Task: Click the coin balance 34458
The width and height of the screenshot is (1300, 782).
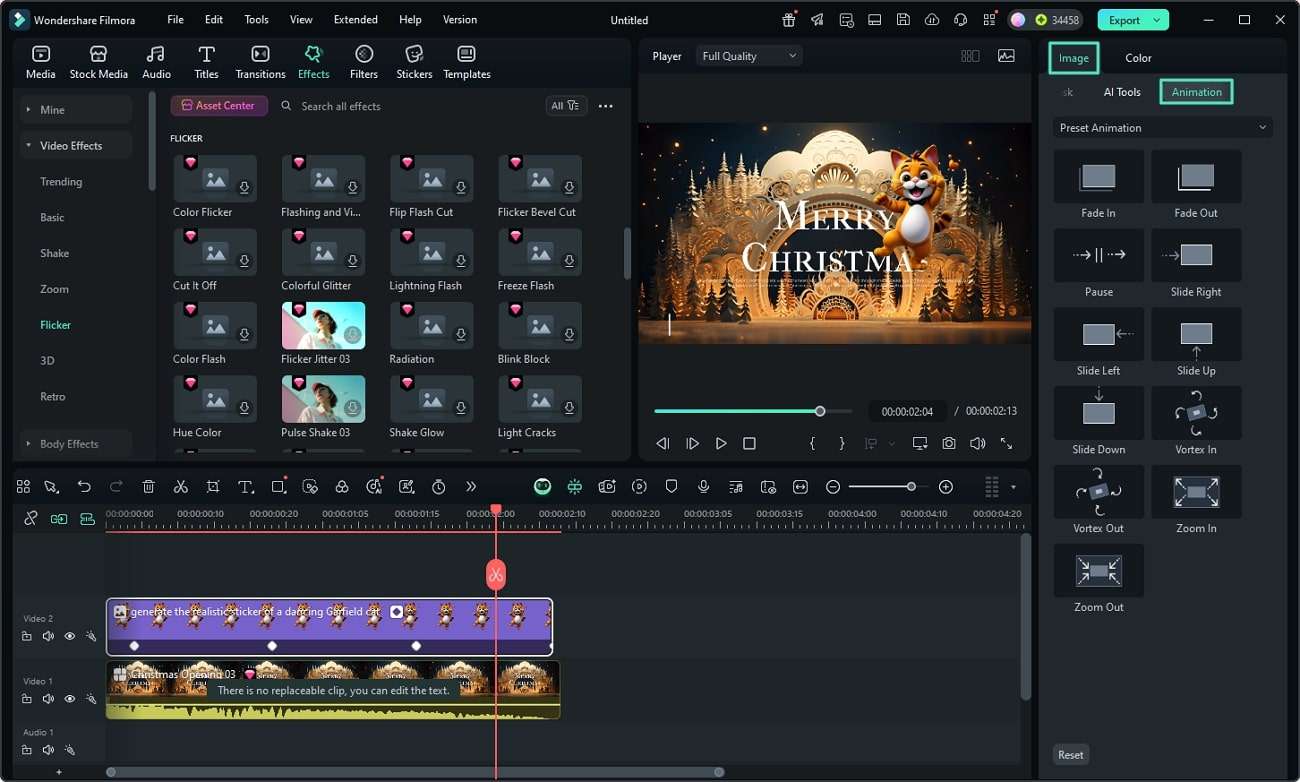Action: pos(1058,20)
